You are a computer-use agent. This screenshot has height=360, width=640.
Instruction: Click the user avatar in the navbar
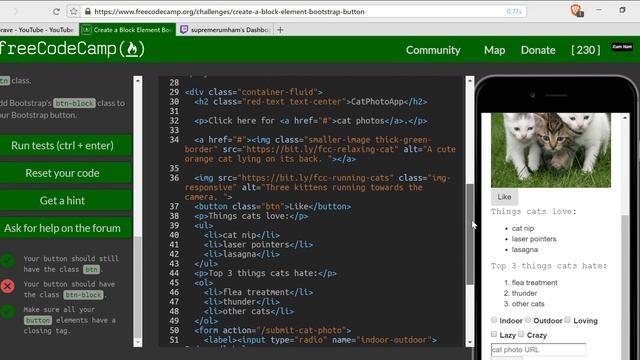622,47
